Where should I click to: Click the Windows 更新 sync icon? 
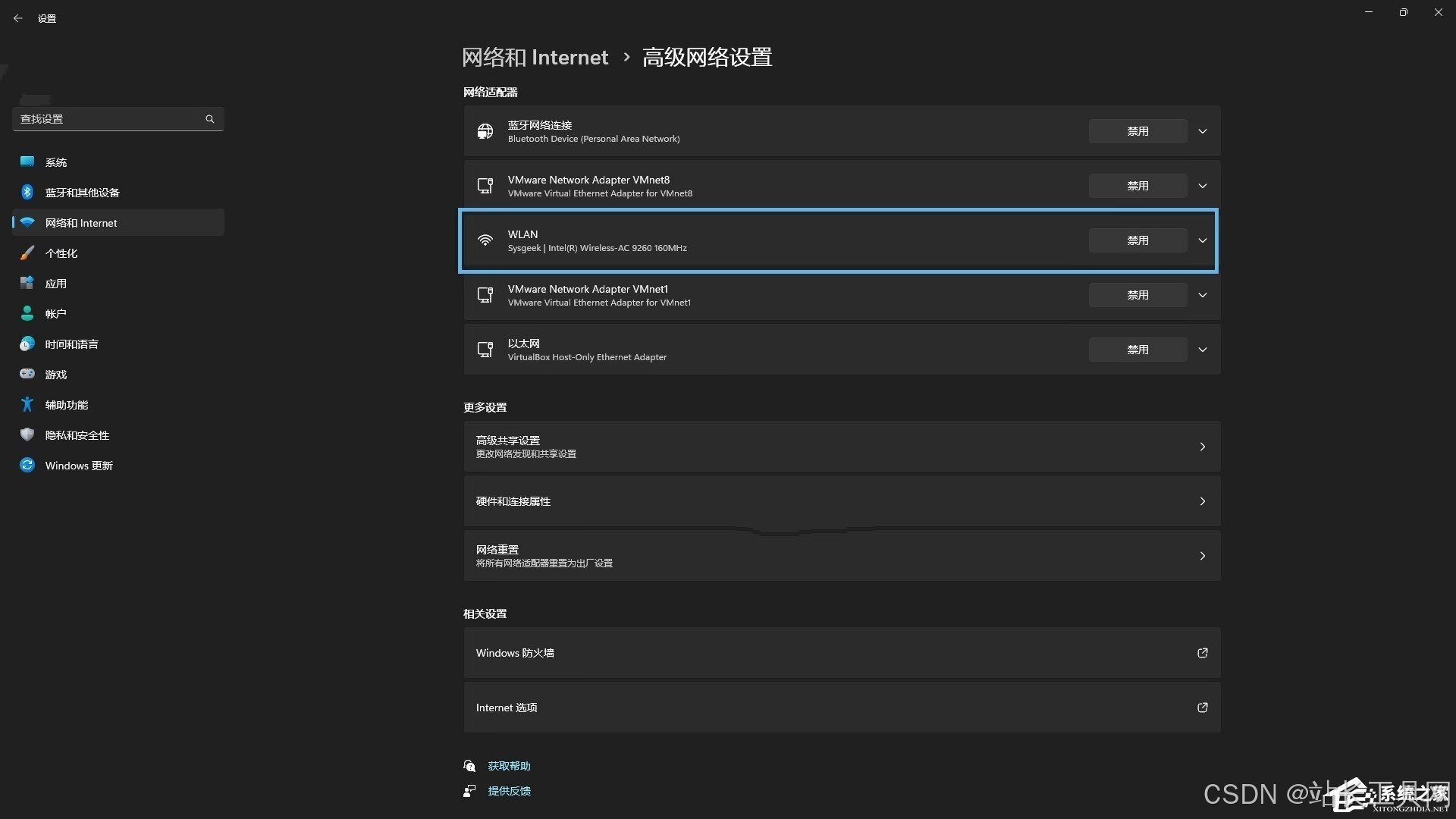(x=27, y=465)
